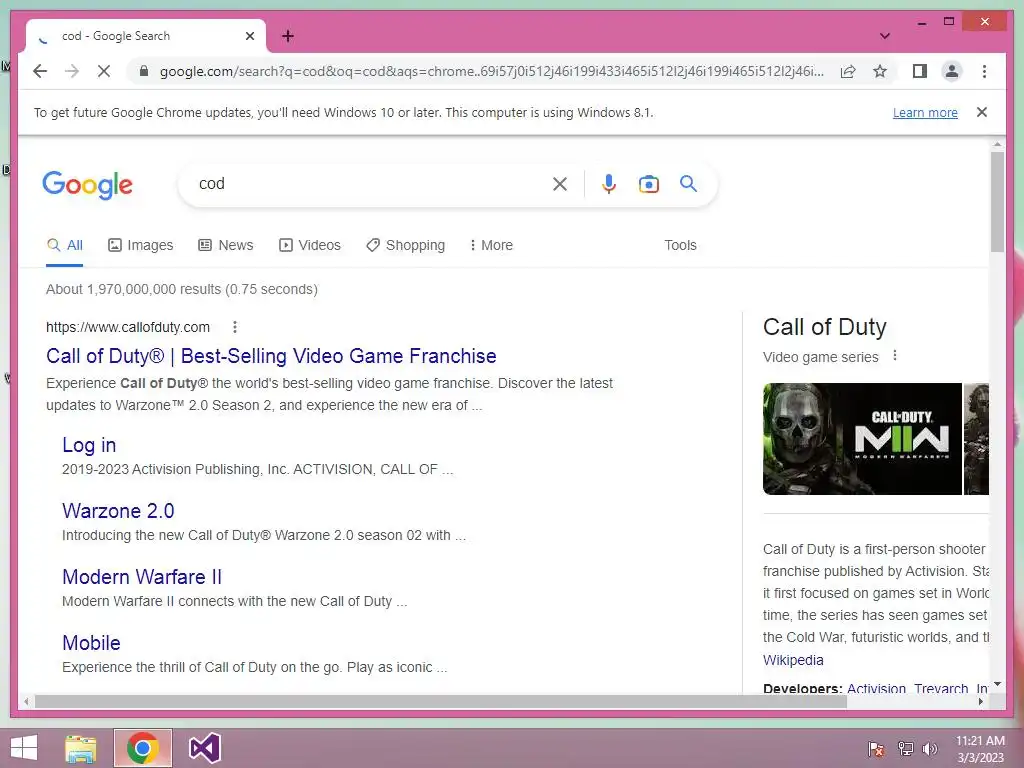Expand the More search categories
The image size is (1024, 768).
click(491, 246)
